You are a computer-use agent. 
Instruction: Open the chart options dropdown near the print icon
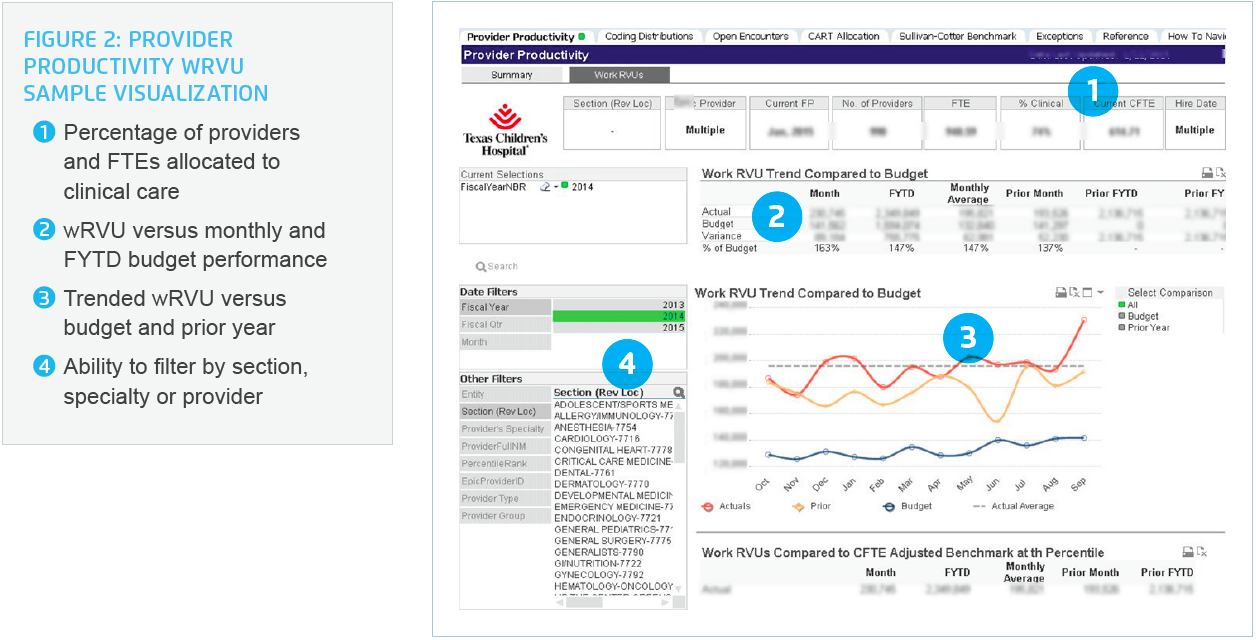1100,292
